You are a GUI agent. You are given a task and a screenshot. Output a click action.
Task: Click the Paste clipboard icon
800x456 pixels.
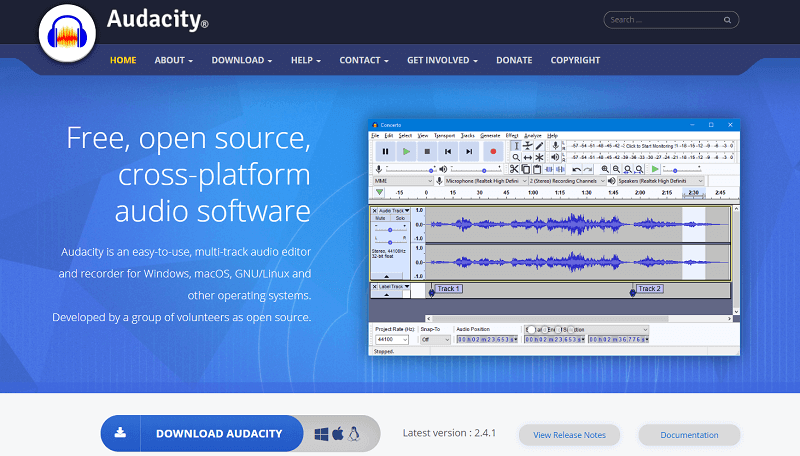[537, 169]
